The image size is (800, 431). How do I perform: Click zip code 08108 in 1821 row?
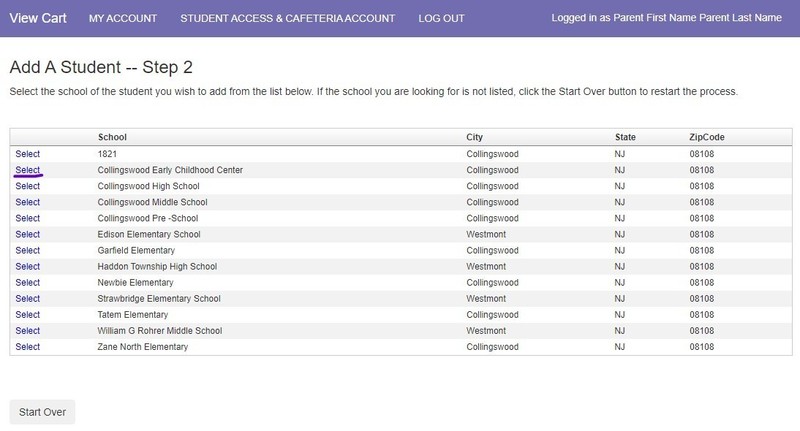pyautogui.click(x=702, y=154)
